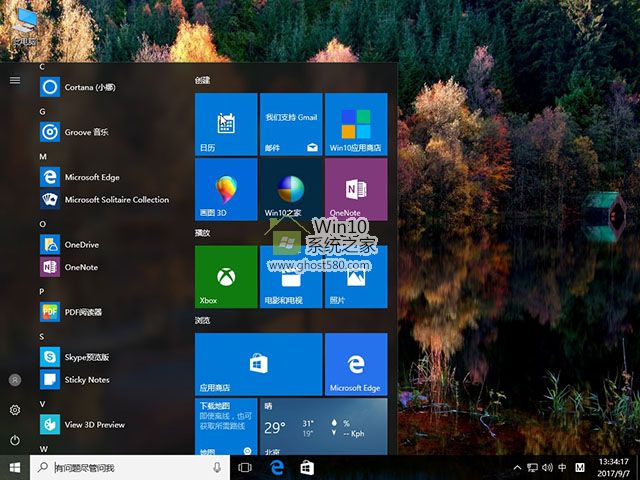Open the clock showing 13:34:17
640x480 pixels.
[613, 468]
